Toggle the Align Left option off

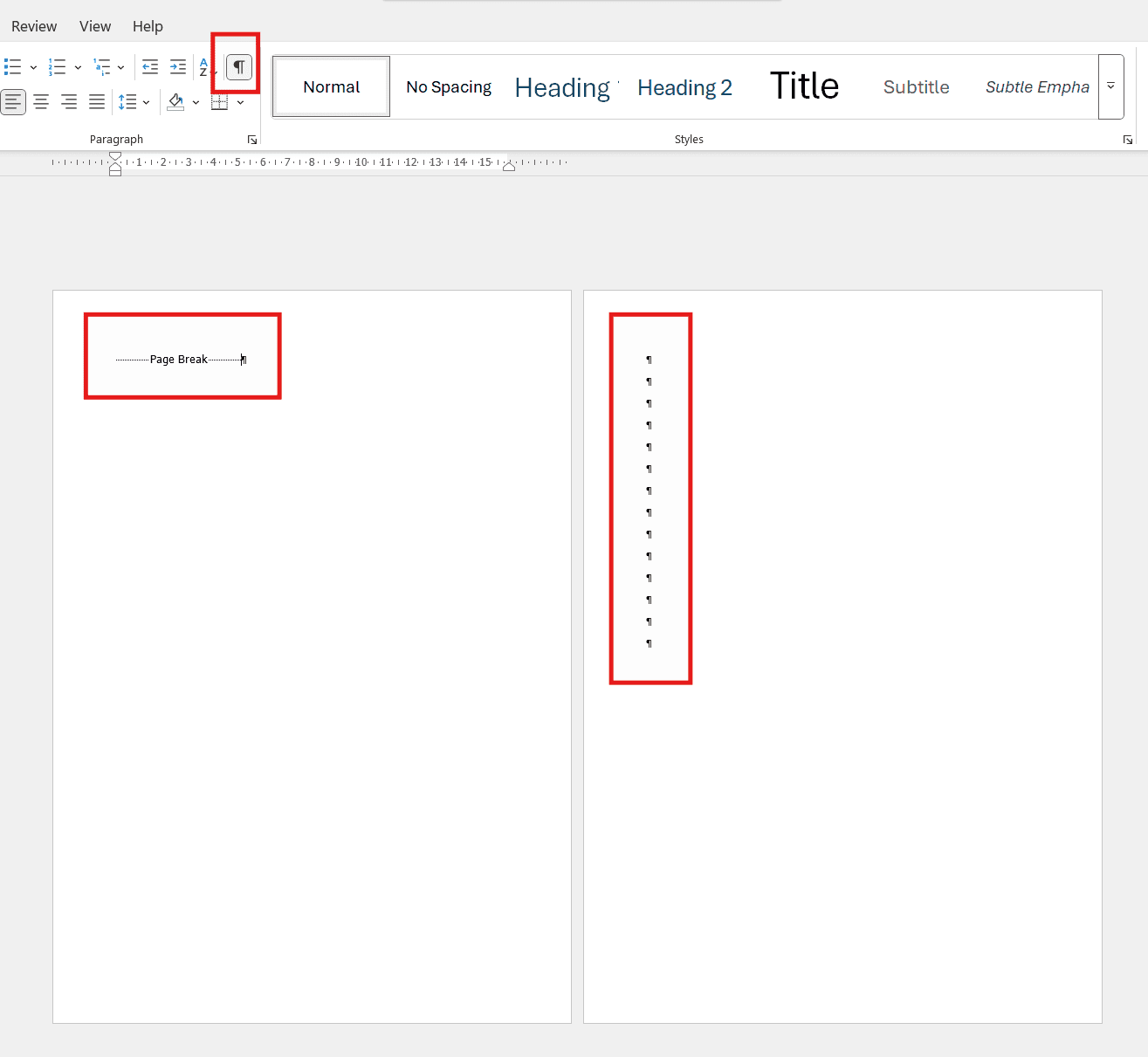[14, 101]
